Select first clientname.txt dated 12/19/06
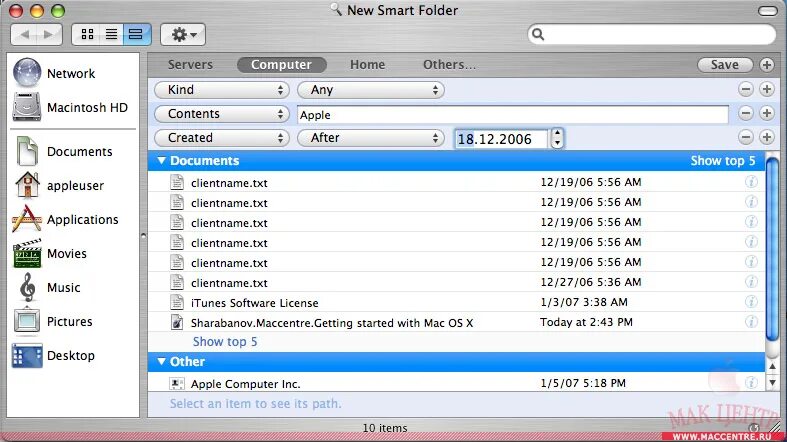Image resolution: width=787 pixels, height=442 pixels. (456, 182)
